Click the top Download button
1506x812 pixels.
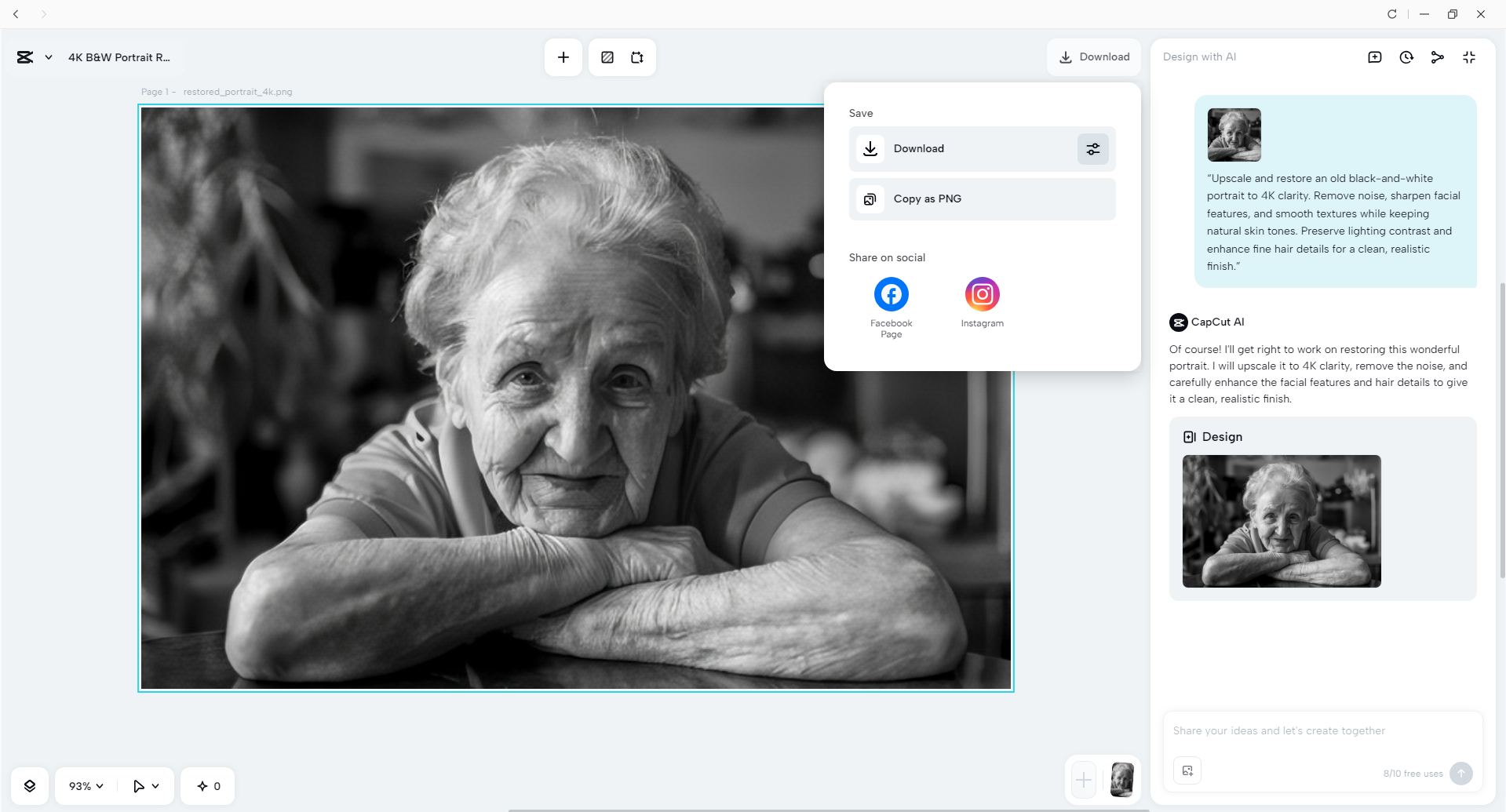pos(1094,57)
